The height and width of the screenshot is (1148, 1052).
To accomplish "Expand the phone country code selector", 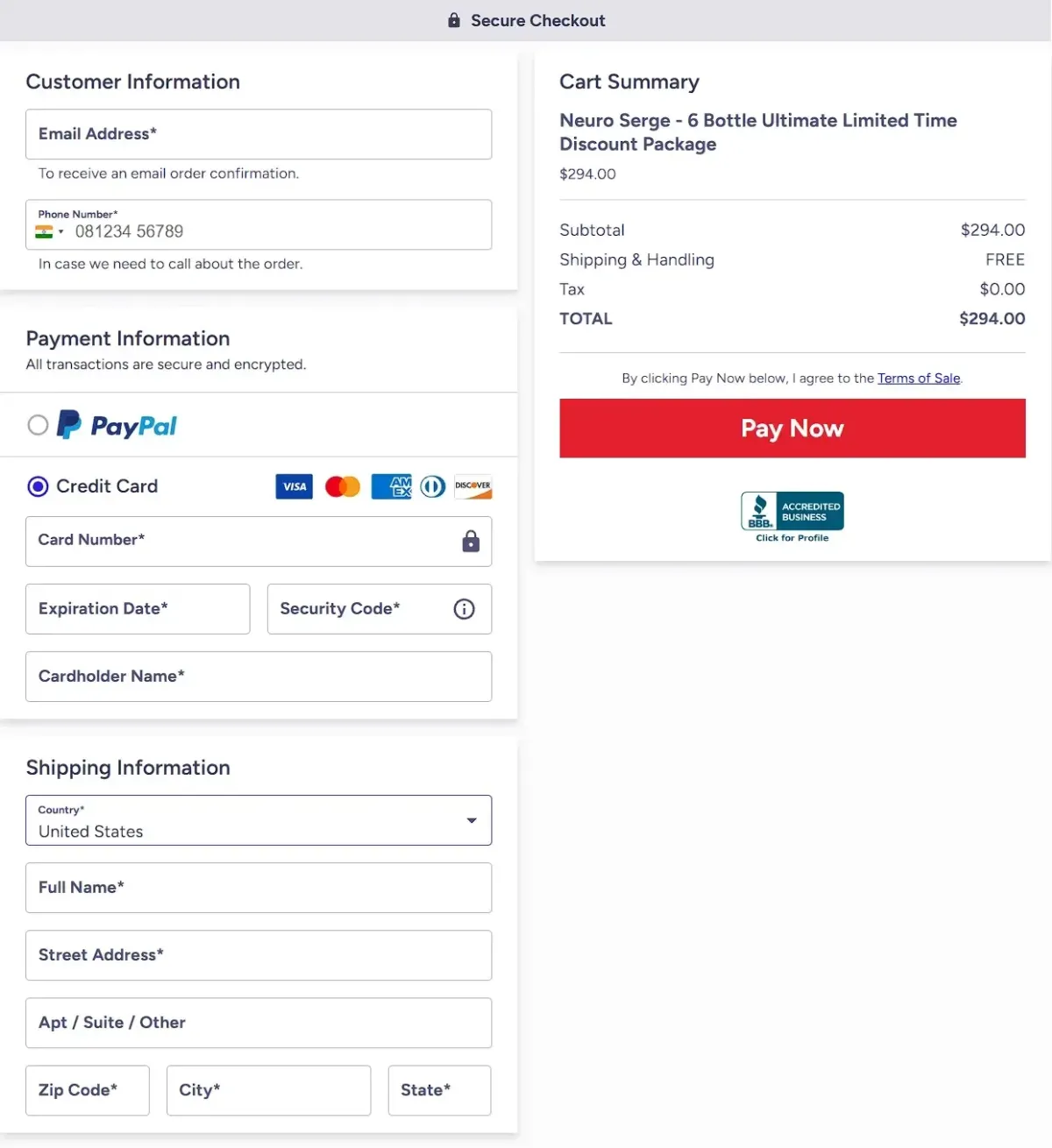I will pos(53,230).
